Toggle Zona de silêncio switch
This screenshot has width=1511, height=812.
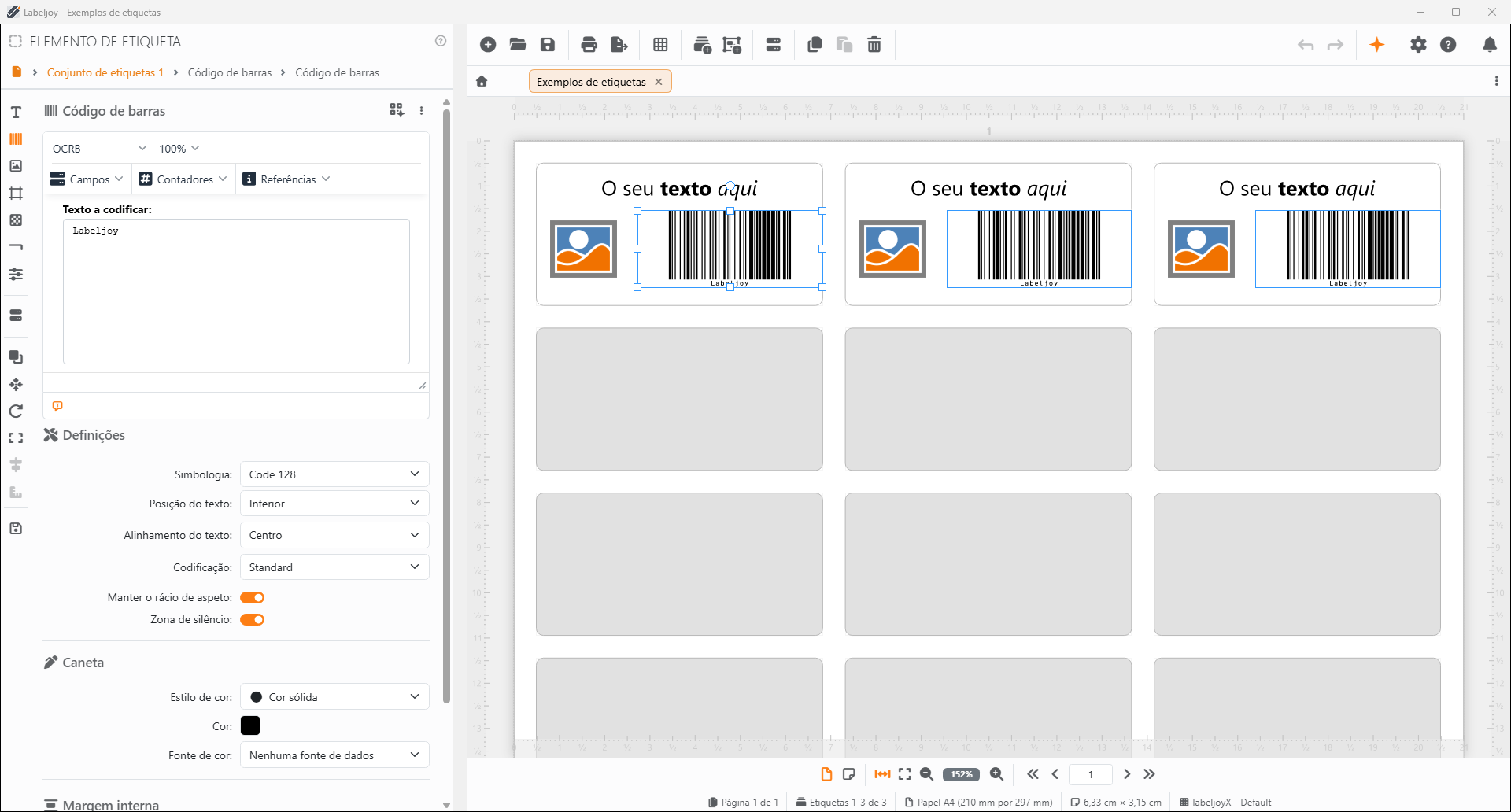(252, 619)
